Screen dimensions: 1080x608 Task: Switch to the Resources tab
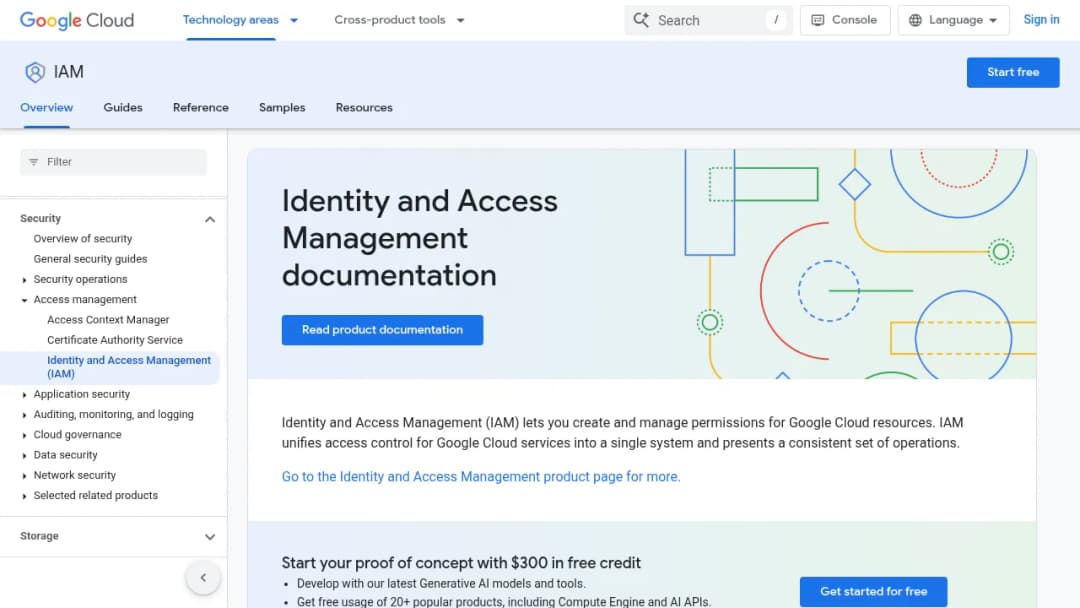364,107
